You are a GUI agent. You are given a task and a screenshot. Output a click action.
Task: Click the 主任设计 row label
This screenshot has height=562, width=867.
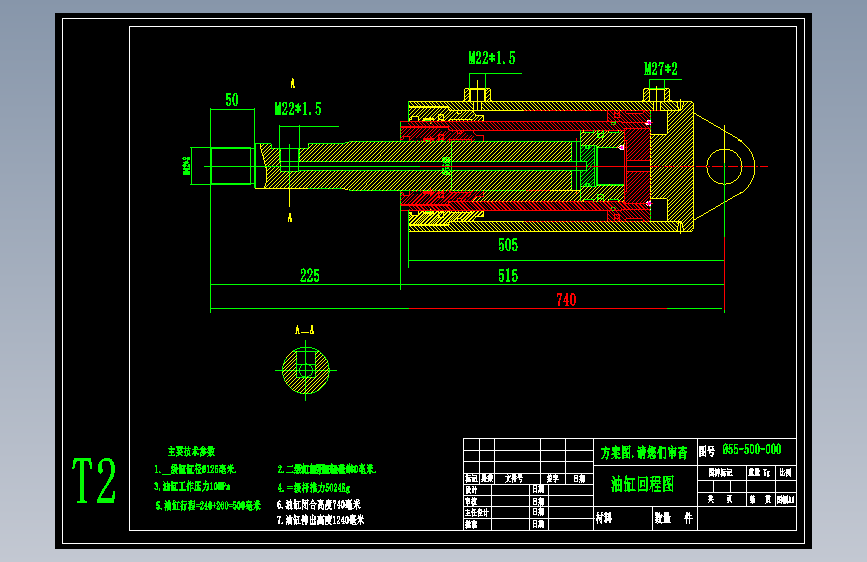pyautogui.click(x=477, y=513)
